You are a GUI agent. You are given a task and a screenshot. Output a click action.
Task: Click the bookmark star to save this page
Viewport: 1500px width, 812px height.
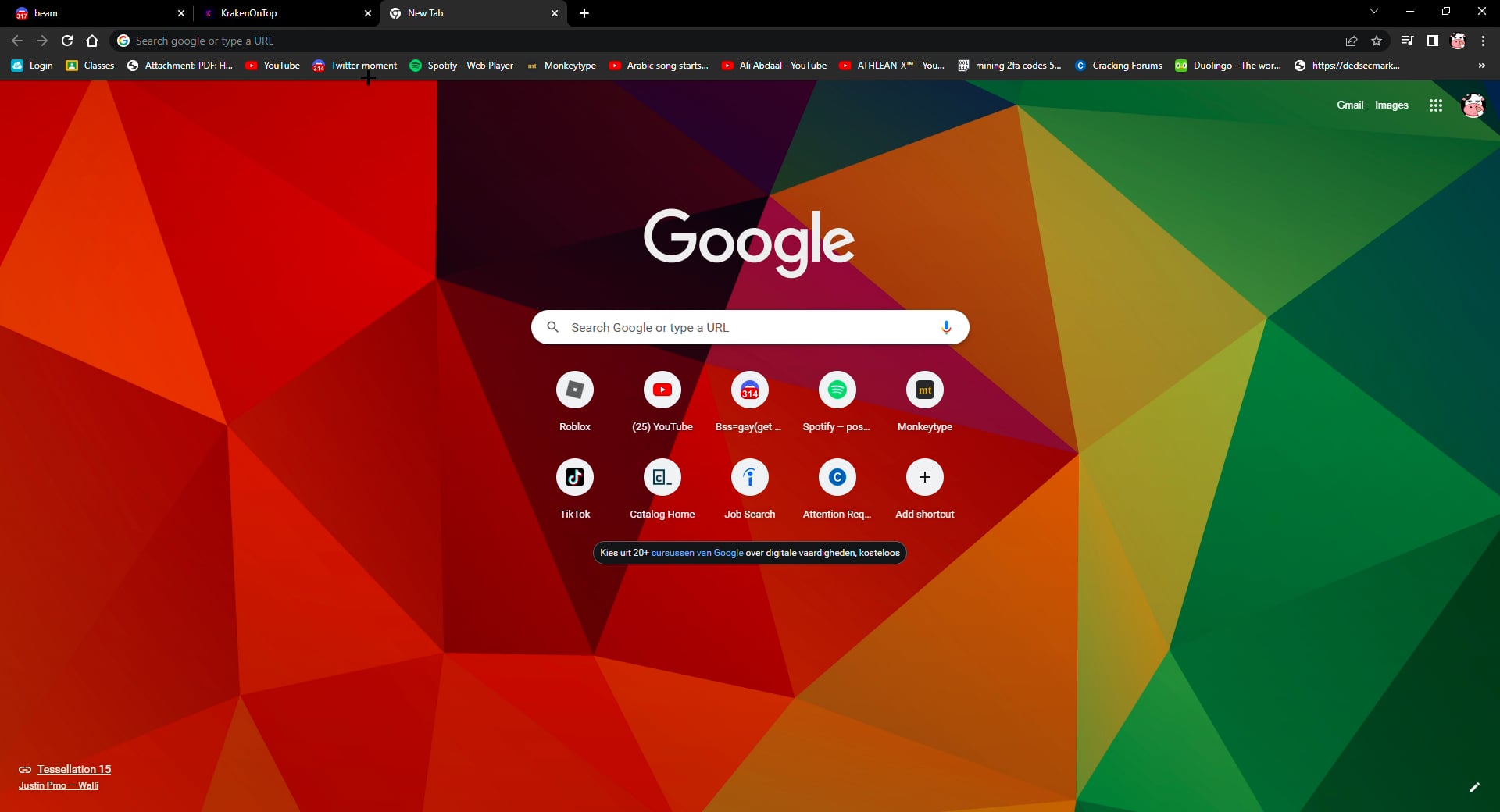pos(1377,41)
